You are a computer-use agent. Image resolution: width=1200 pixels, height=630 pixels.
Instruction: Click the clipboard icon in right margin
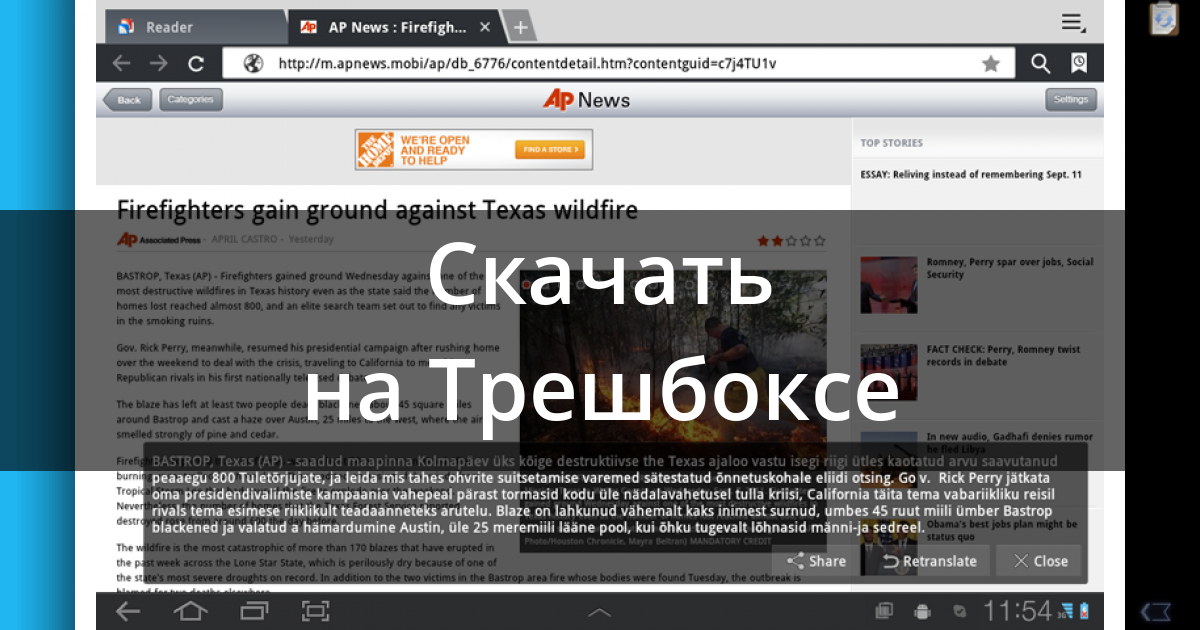pos(1164,18)
